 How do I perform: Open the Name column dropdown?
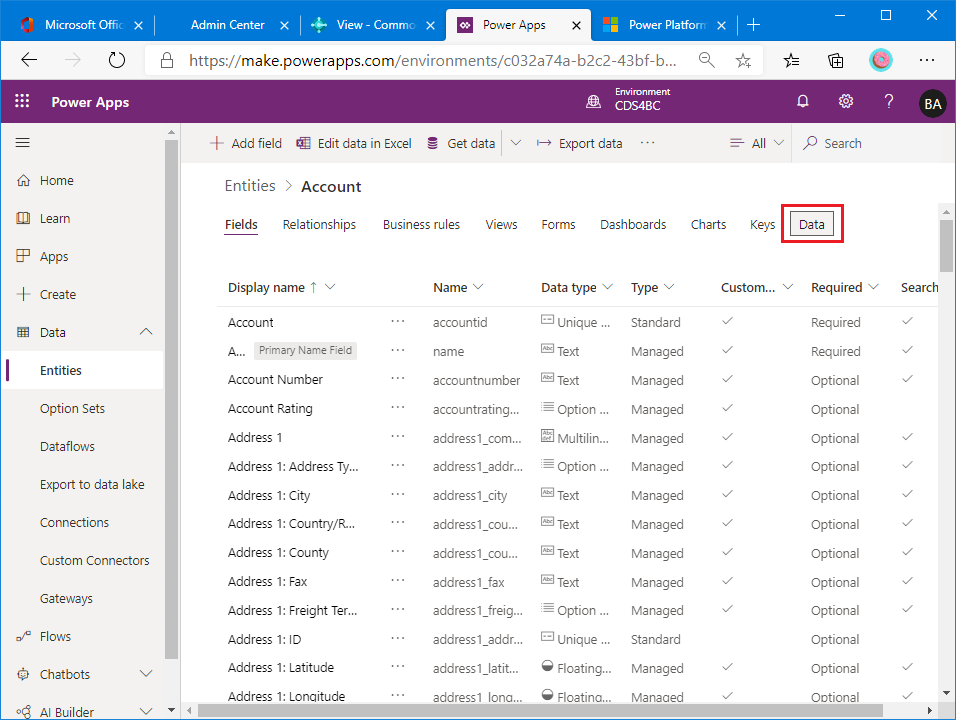point(478,287)
